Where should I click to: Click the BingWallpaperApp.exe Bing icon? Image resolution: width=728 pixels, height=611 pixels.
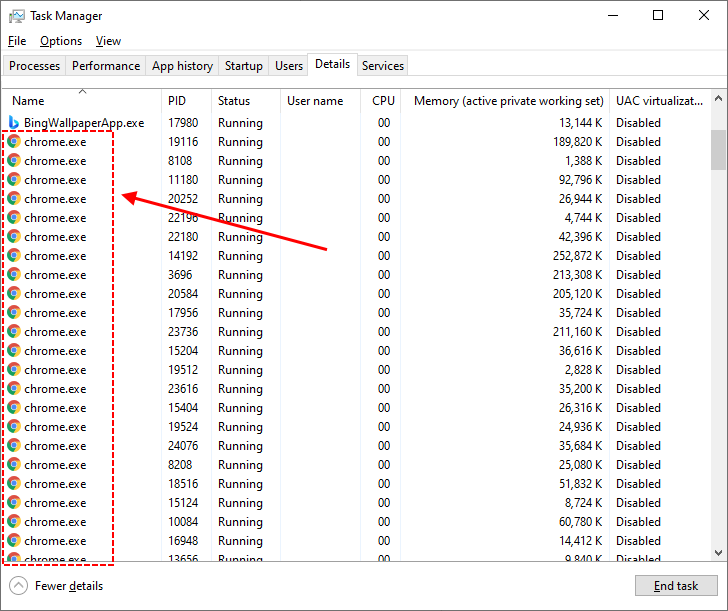tap(14, 123)
